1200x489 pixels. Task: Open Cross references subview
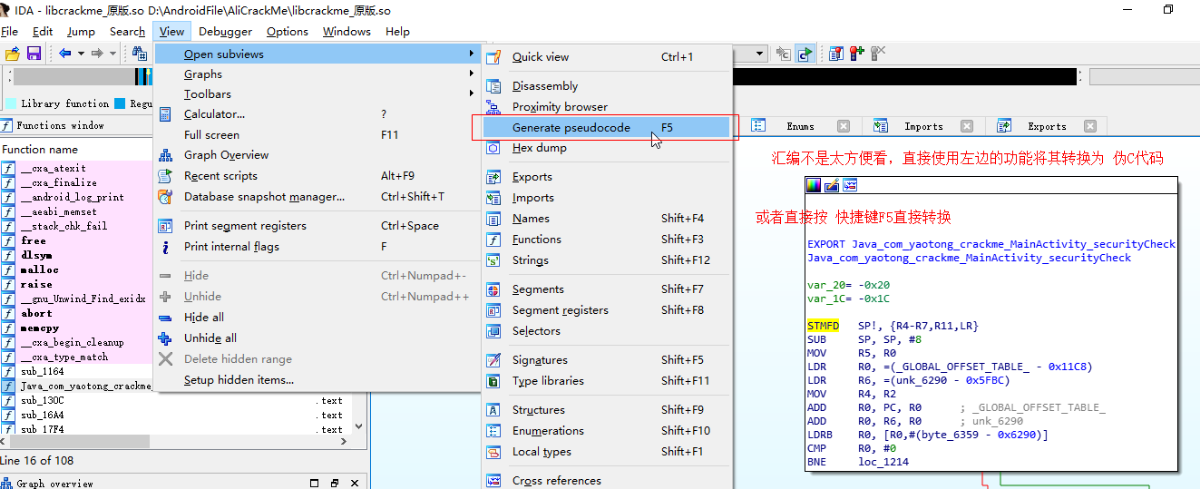pyautogui.click(x=606, y=480)
